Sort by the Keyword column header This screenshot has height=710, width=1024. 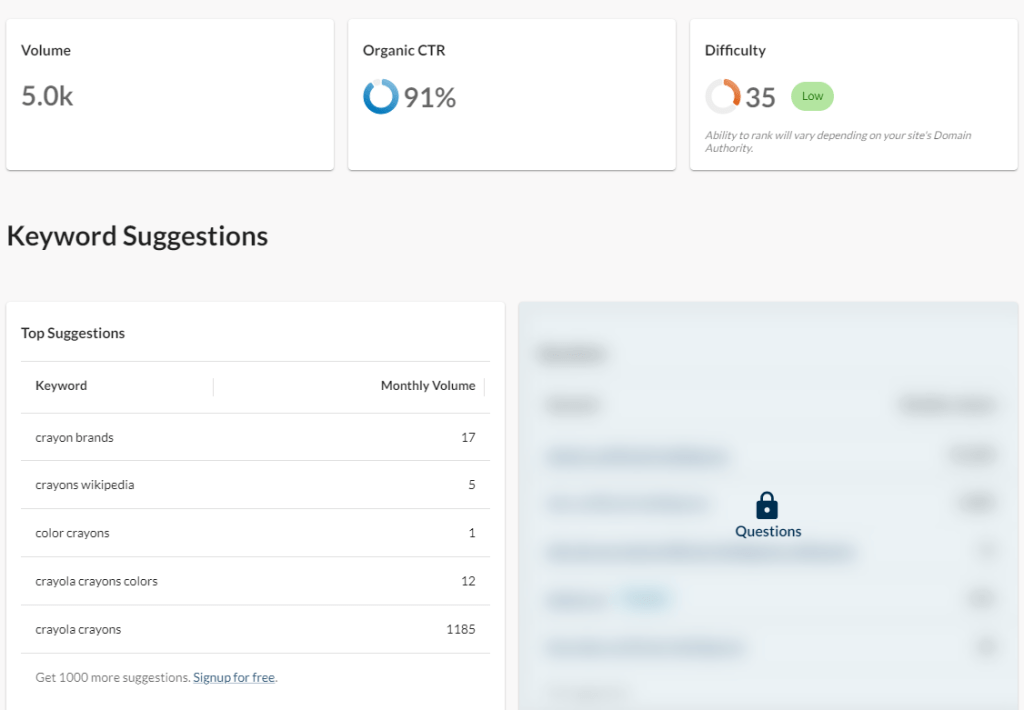click(x=61, y=386)
